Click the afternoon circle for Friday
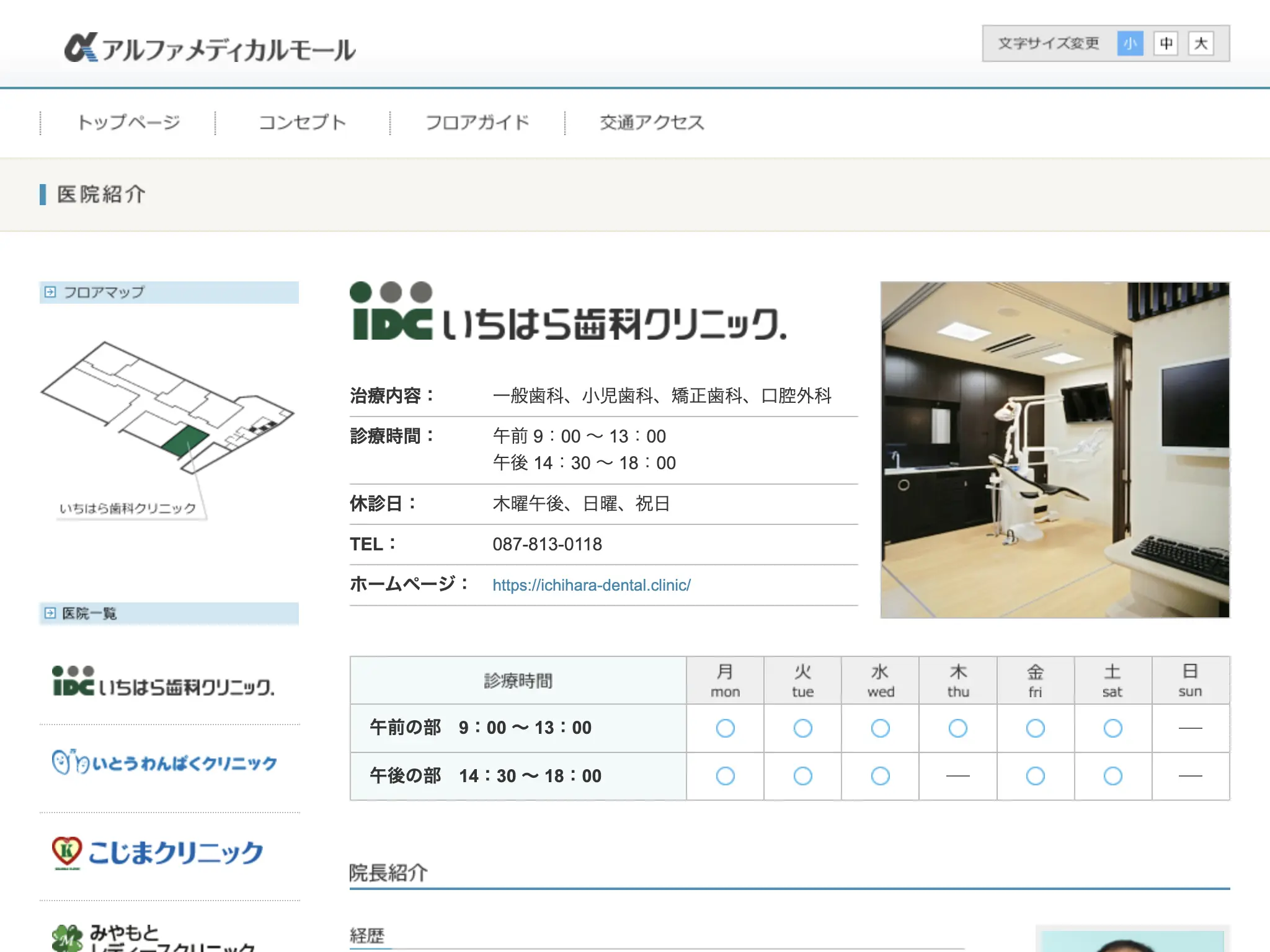 coord(1035,776)
